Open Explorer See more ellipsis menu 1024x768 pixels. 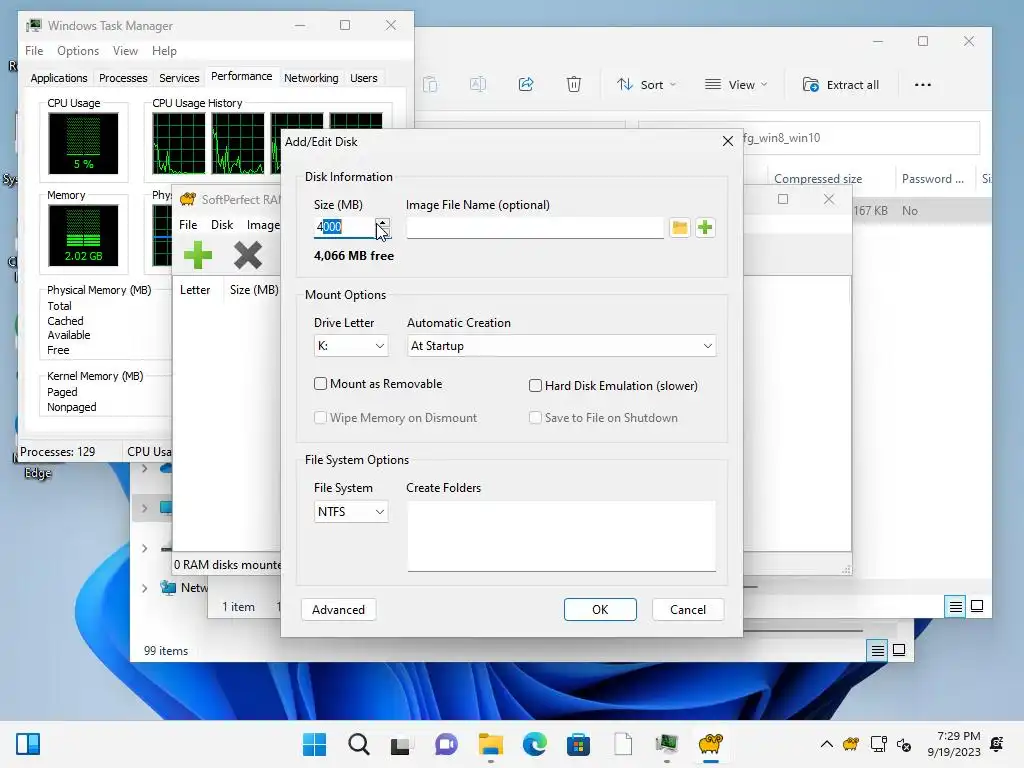923,85
